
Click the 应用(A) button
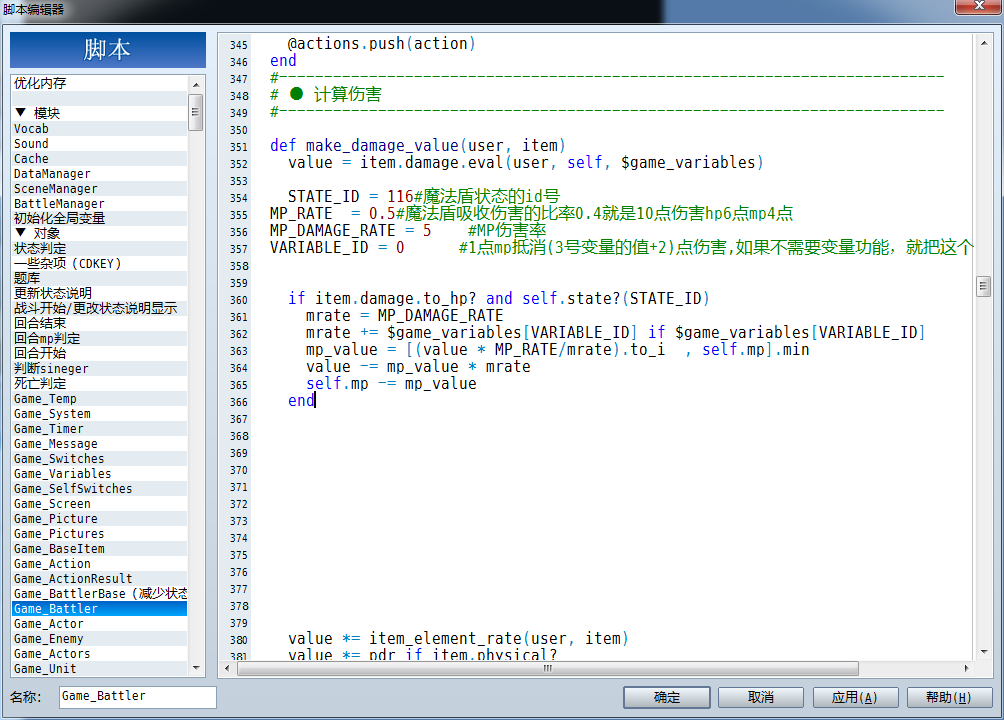[855, 697]
